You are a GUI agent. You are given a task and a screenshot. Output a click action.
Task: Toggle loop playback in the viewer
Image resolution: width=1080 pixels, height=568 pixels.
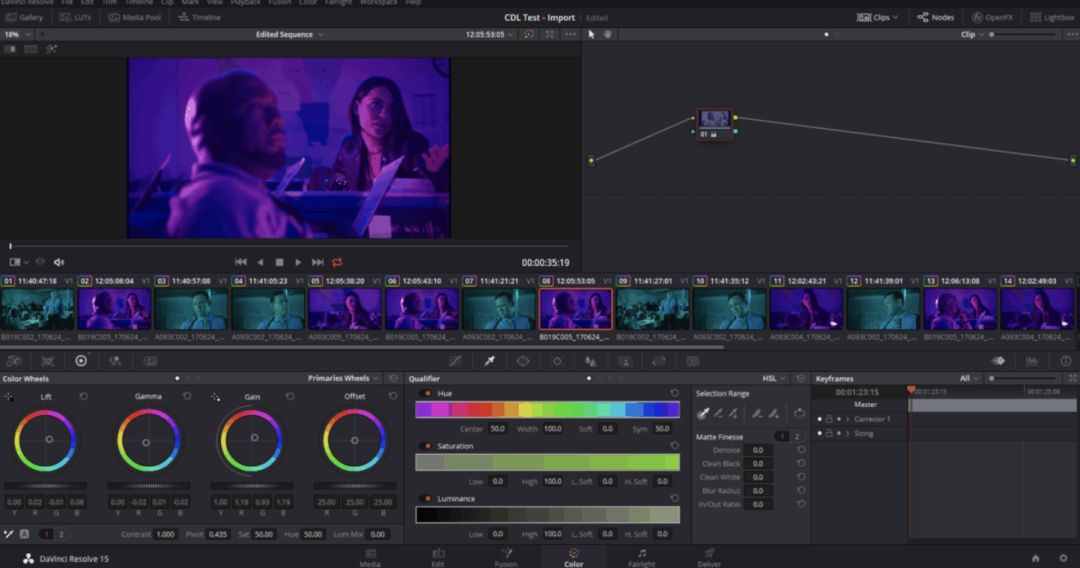(x=338, y=262)
